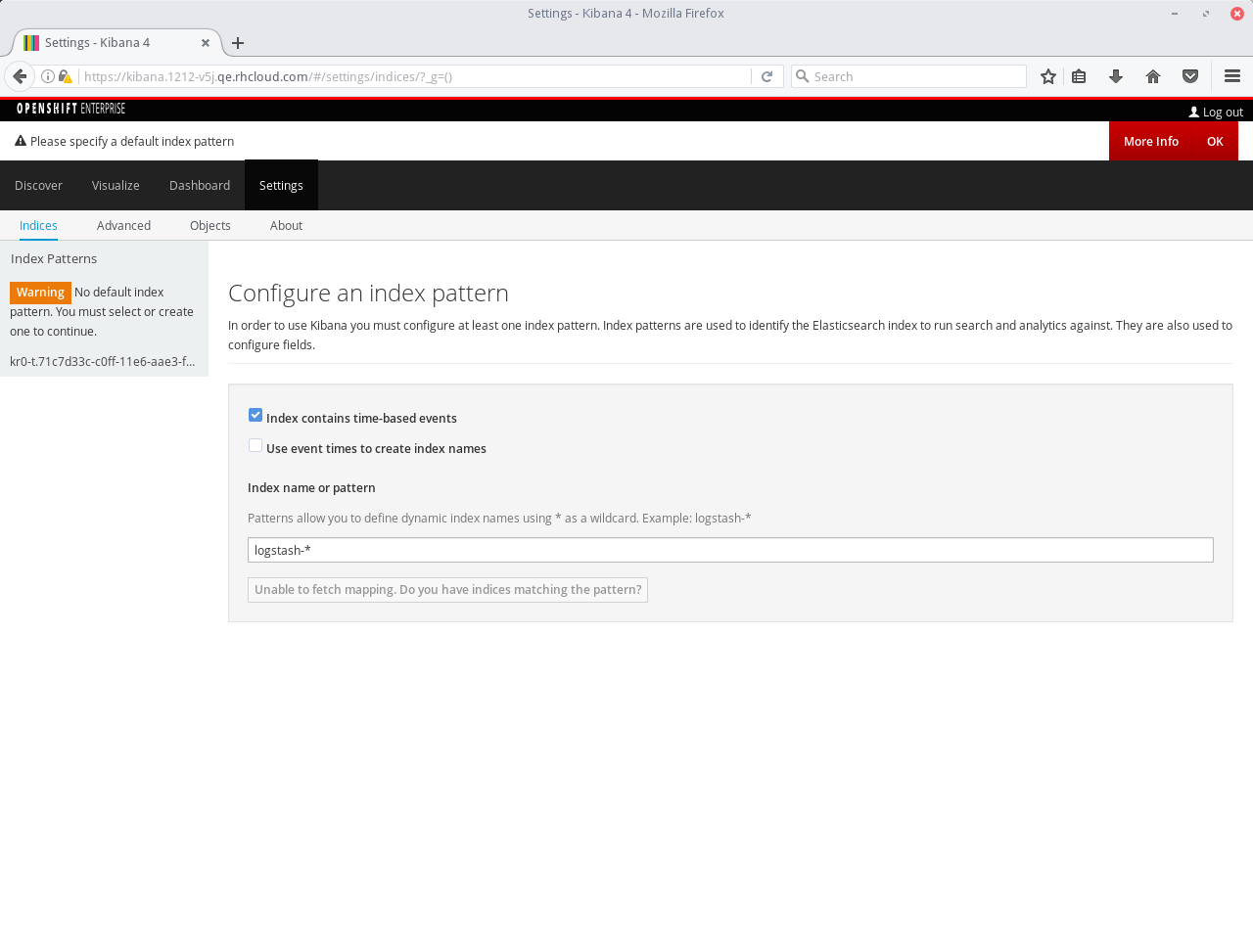Viewport: 1253px width, 952px height.
Task: Click the insecure connection lock warning icon
Action: click(66, 76)
